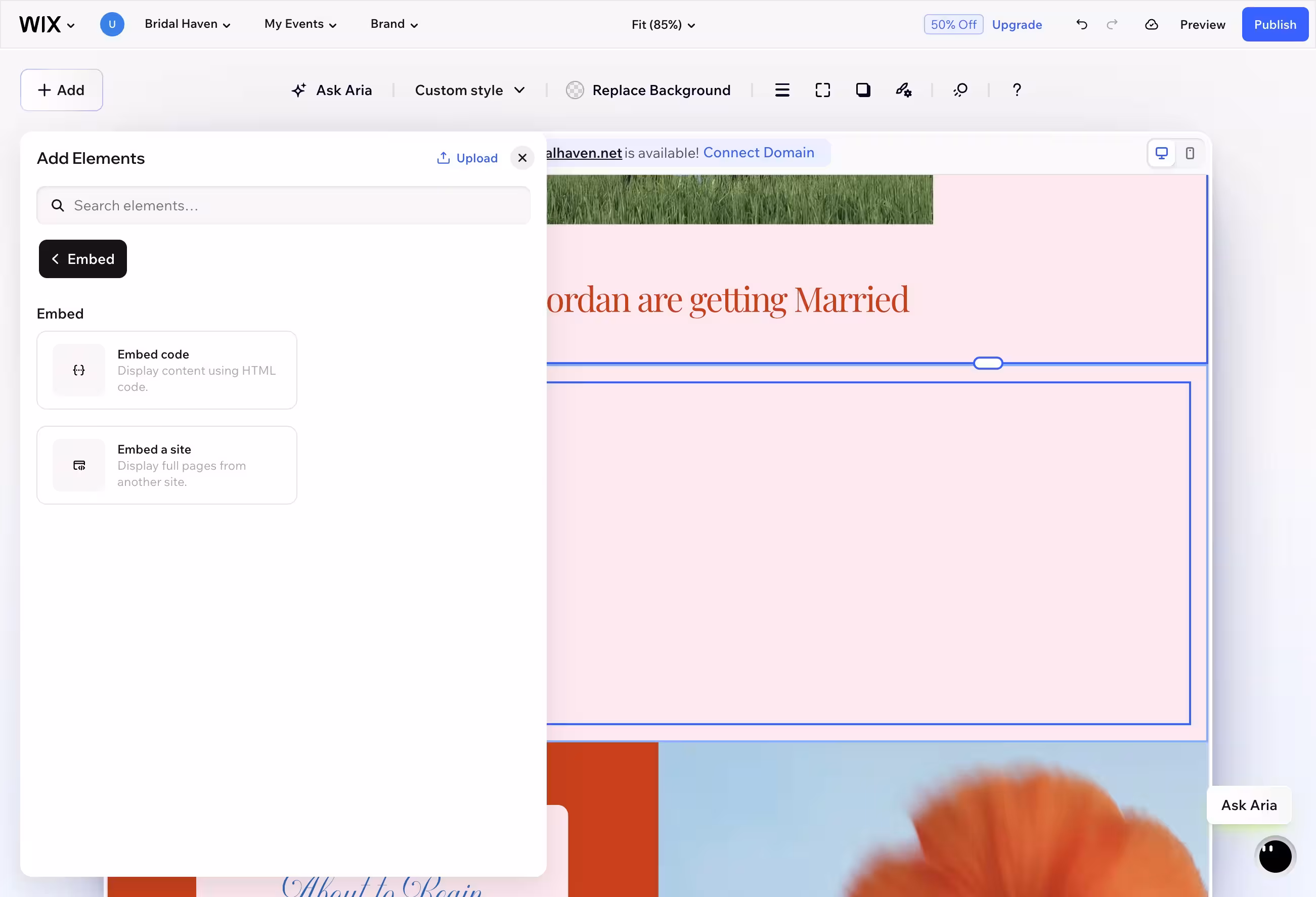Expand the Custom style dropdown

(x=469, y=89)
